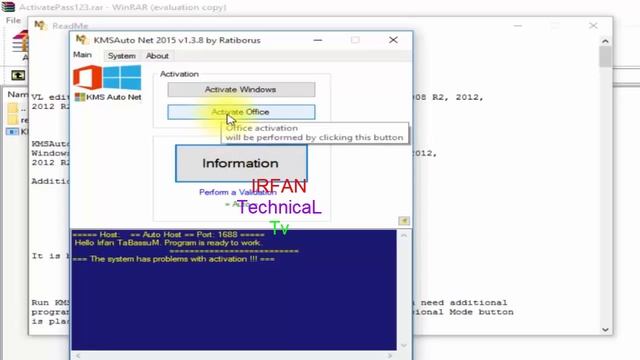Click the log console scroll up arrow
The image size is (640, 360).
coord(404,236)
